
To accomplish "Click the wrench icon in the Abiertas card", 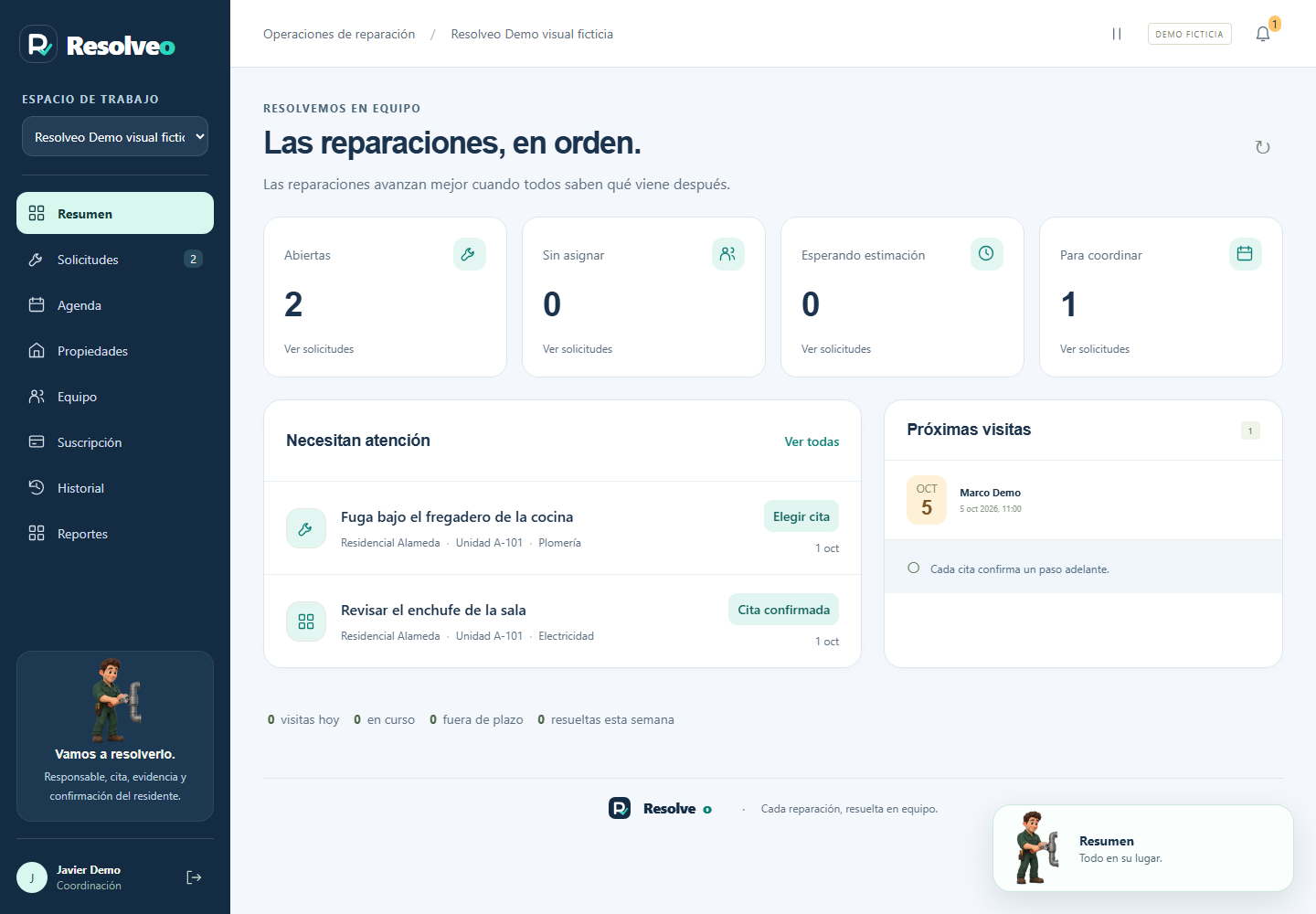I will [469, 254].
